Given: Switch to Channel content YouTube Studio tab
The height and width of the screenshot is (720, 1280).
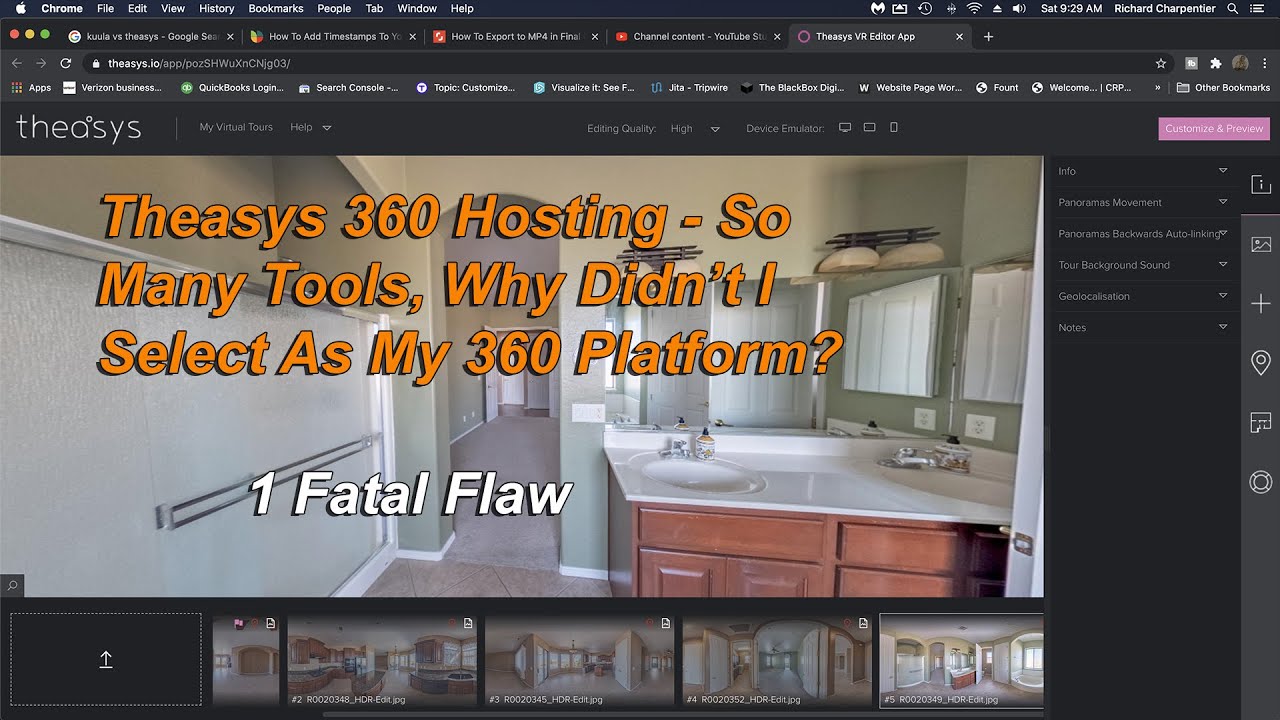Looking at the screenshot, I should pos(698,37).
